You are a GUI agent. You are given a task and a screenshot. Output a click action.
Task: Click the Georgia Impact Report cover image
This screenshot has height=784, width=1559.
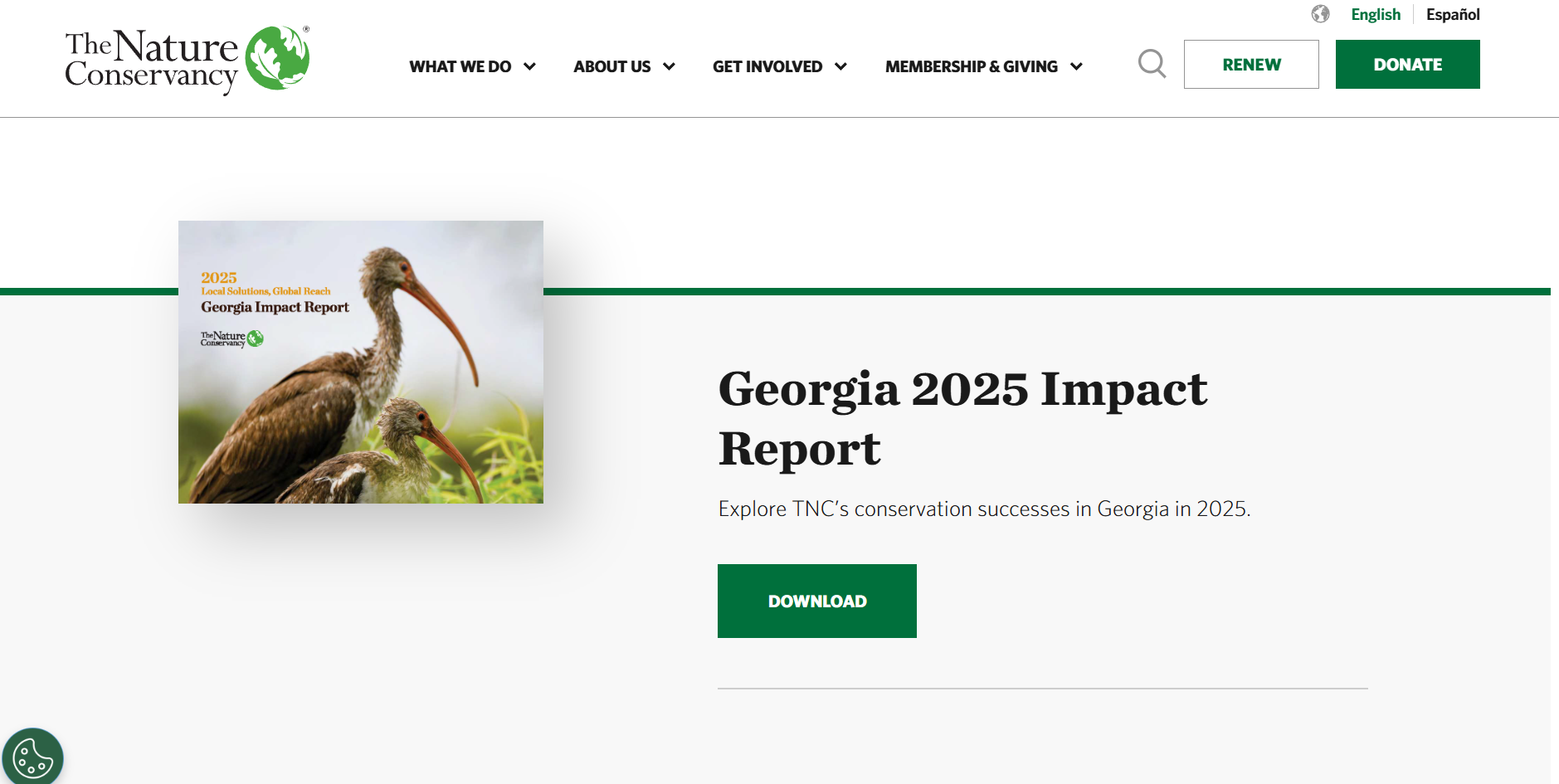point(361,362)
